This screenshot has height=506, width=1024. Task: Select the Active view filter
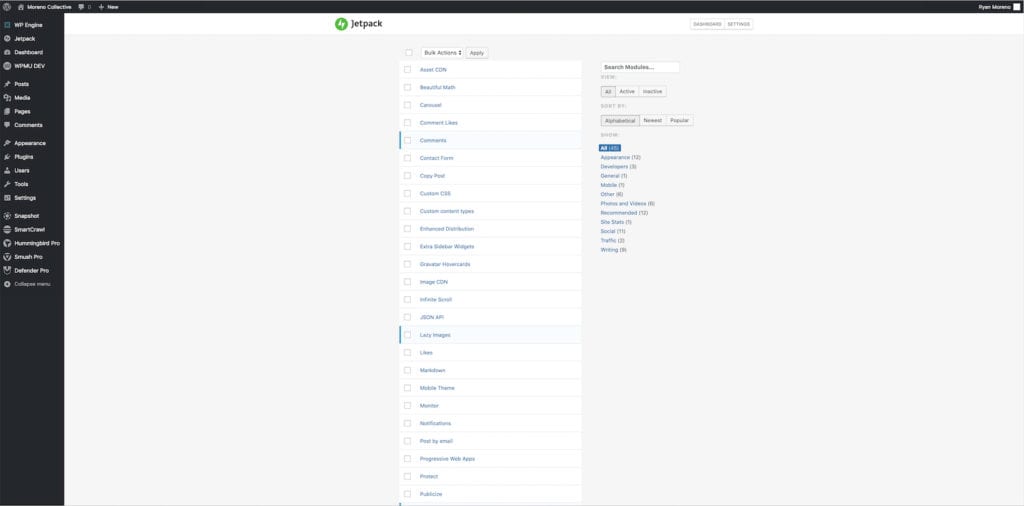point(627,91)
